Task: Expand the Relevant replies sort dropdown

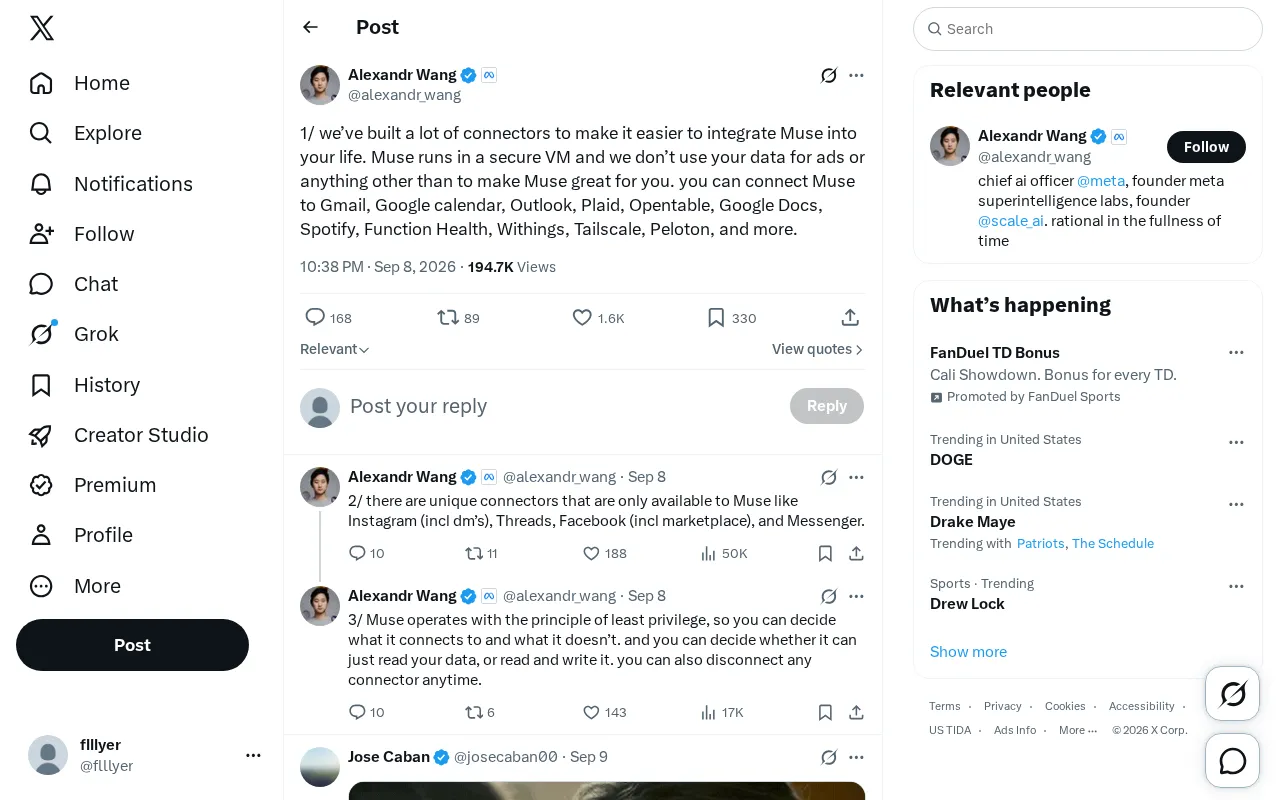Action: point(335,349)
